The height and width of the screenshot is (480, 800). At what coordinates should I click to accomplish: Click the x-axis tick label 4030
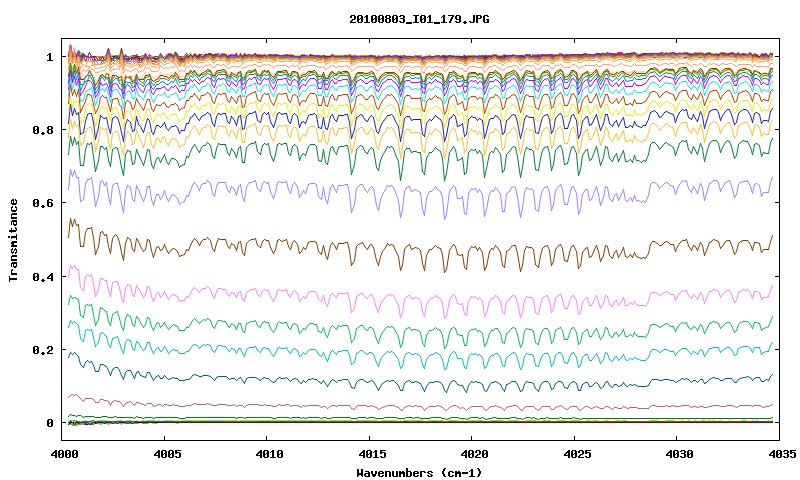681,453
